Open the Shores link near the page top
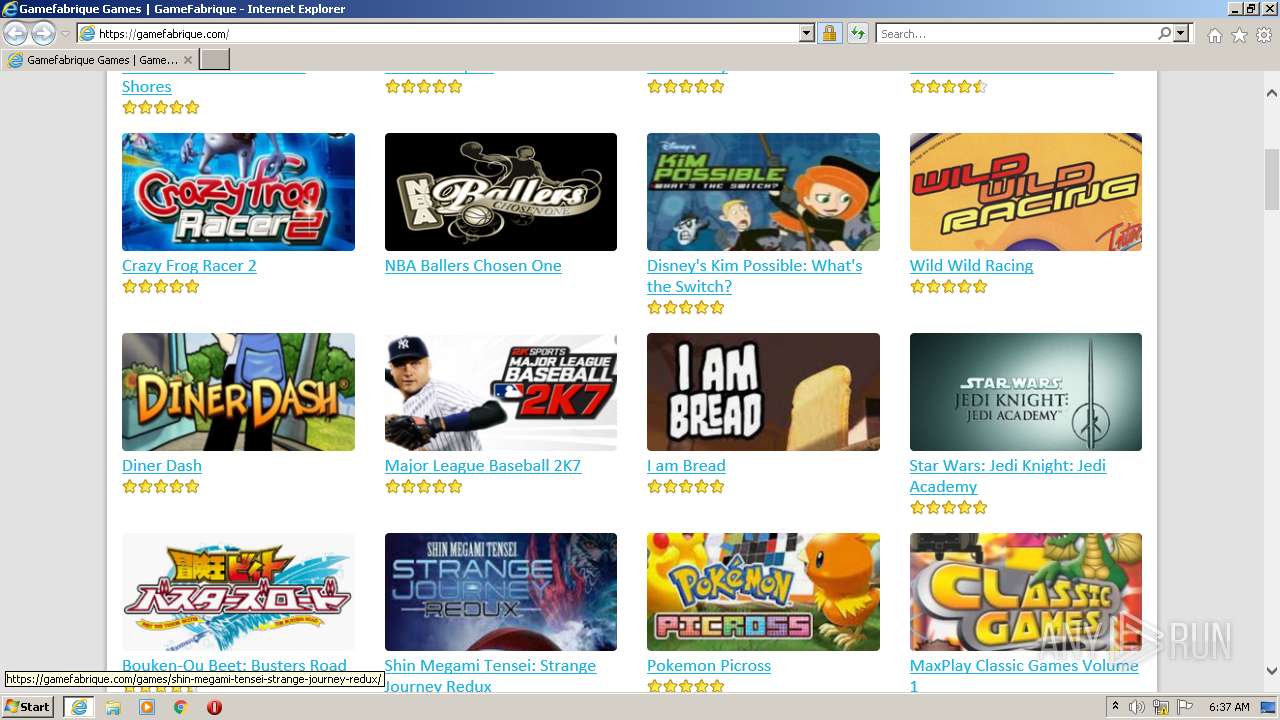The width and height of the screenshot is (1280, 720). (x=147, y=86)
